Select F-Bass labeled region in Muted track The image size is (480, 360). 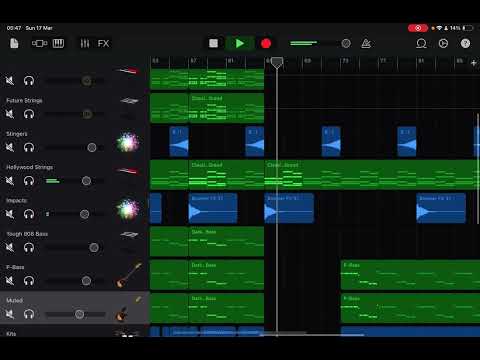pos(410,308)
